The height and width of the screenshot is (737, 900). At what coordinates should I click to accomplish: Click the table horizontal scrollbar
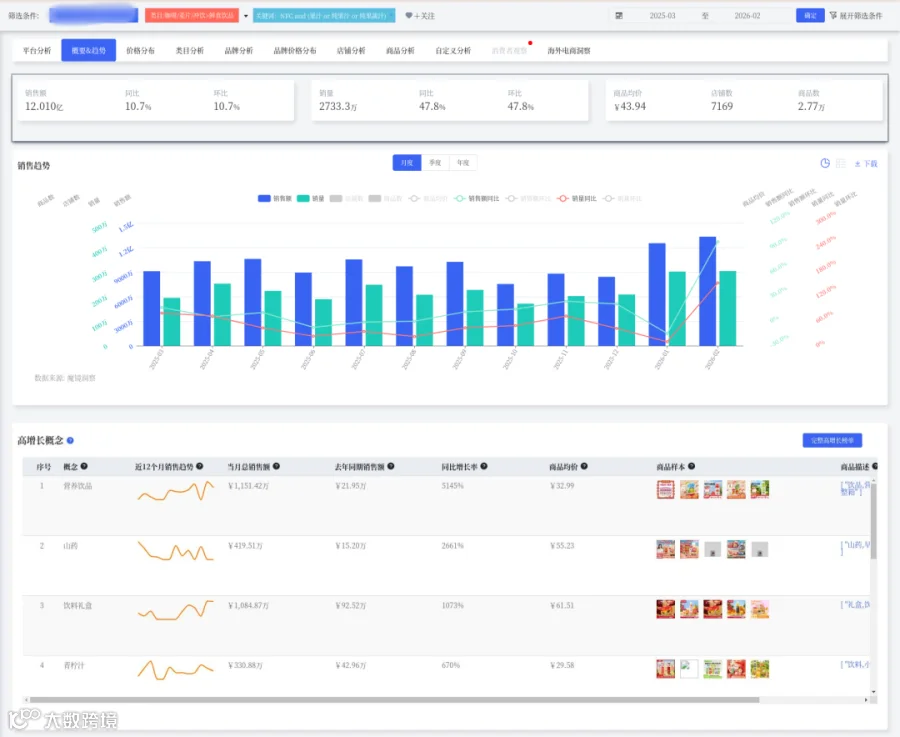(x=394, y=700)
